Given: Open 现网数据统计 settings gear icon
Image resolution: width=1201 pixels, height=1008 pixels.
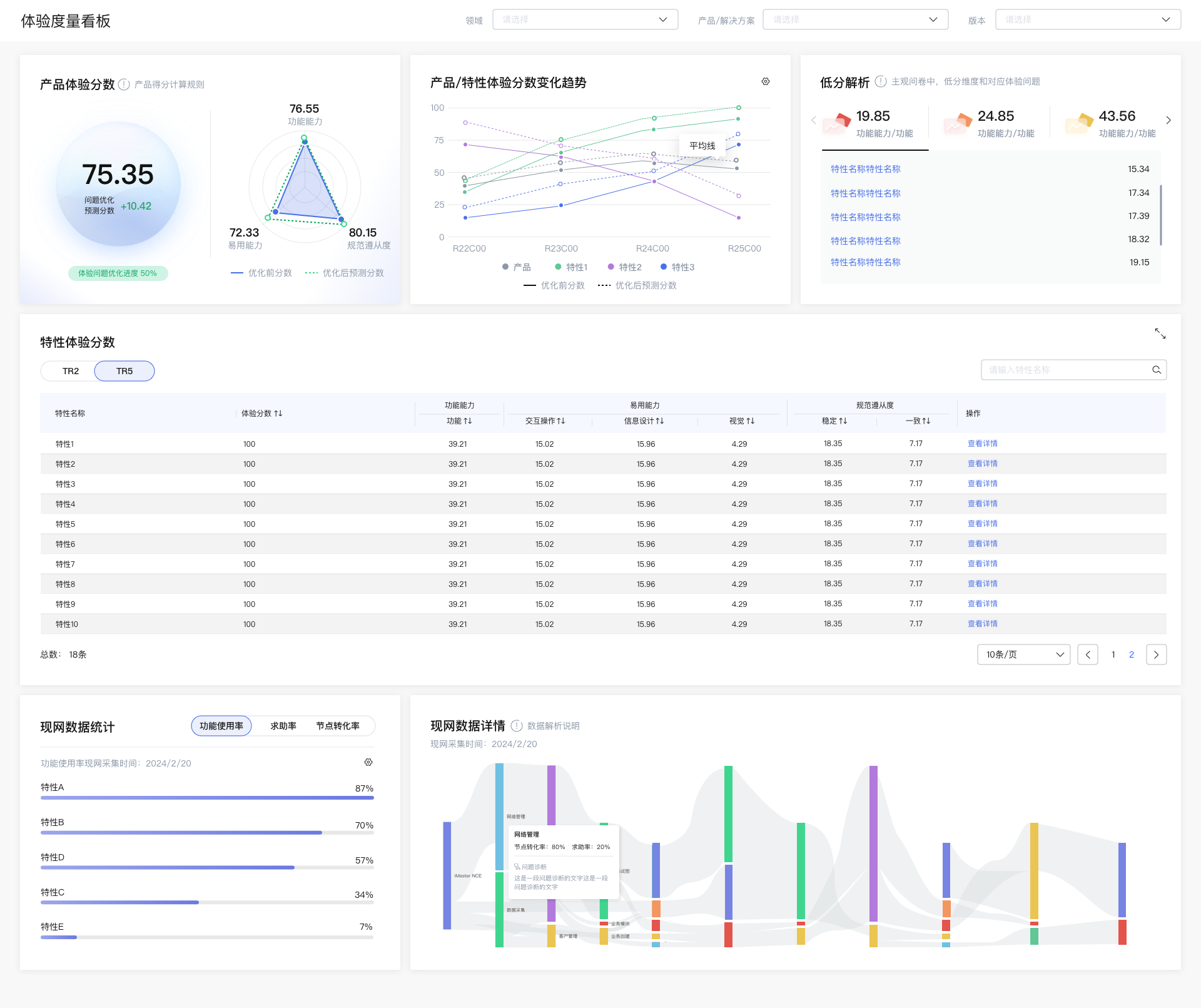Looking at the screenshot, I should tap(368, 762).
